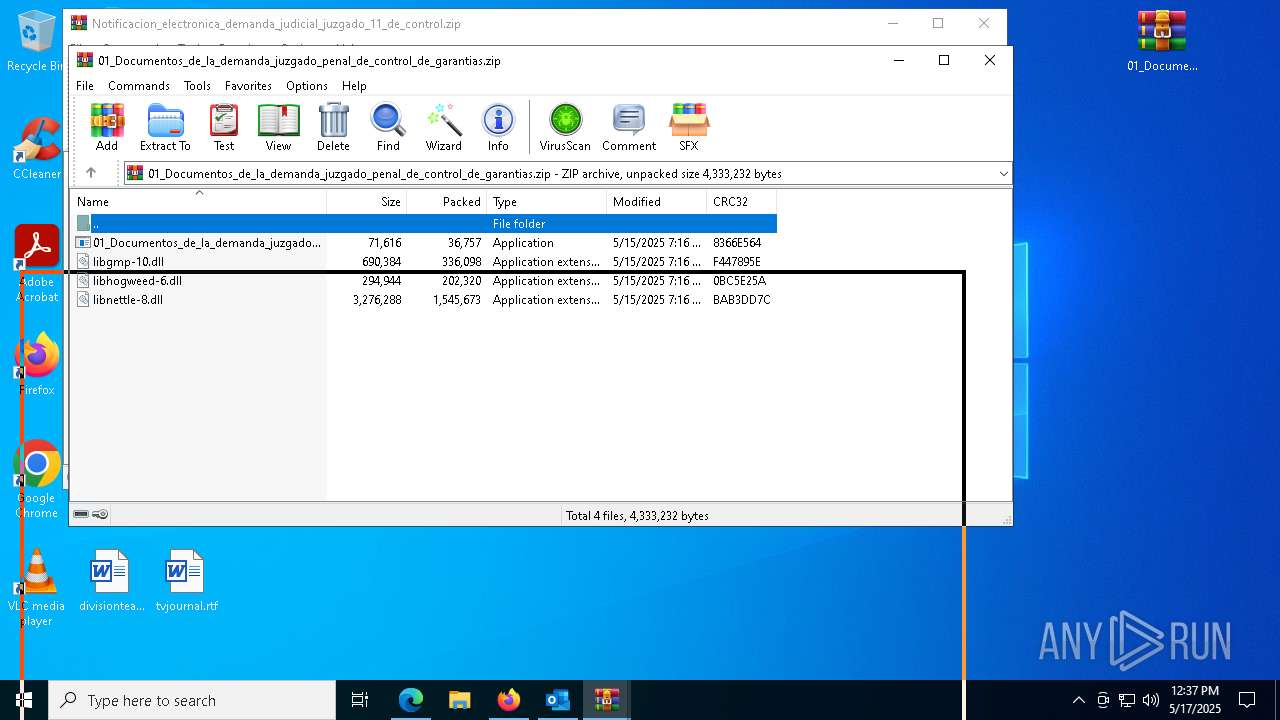This screenshot has width=1280, height=720.
Task: Select libnettle-8.dll file
Action: (x=425, y=300)
